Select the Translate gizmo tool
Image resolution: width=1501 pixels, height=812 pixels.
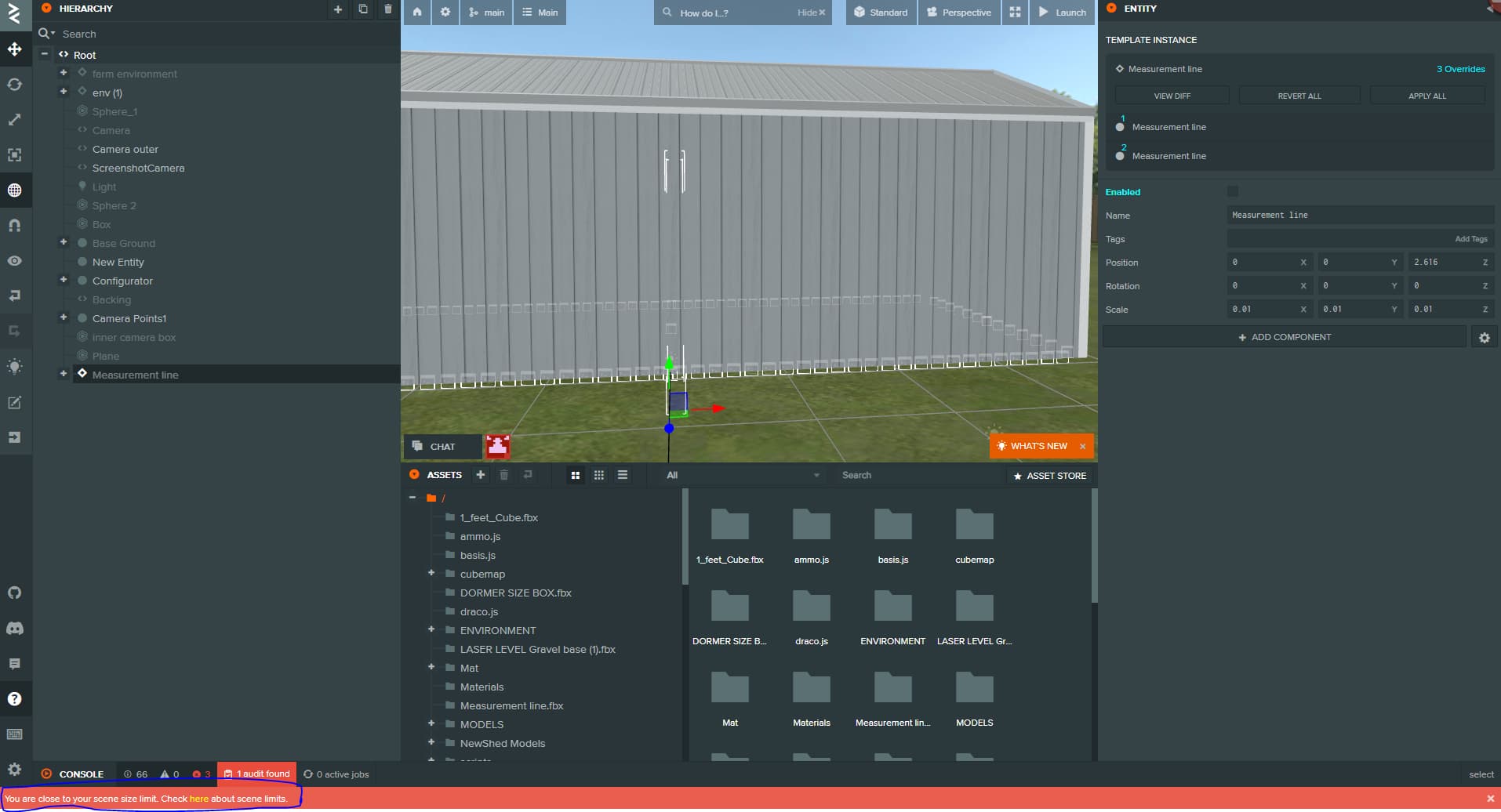click(x=15, y=49)
